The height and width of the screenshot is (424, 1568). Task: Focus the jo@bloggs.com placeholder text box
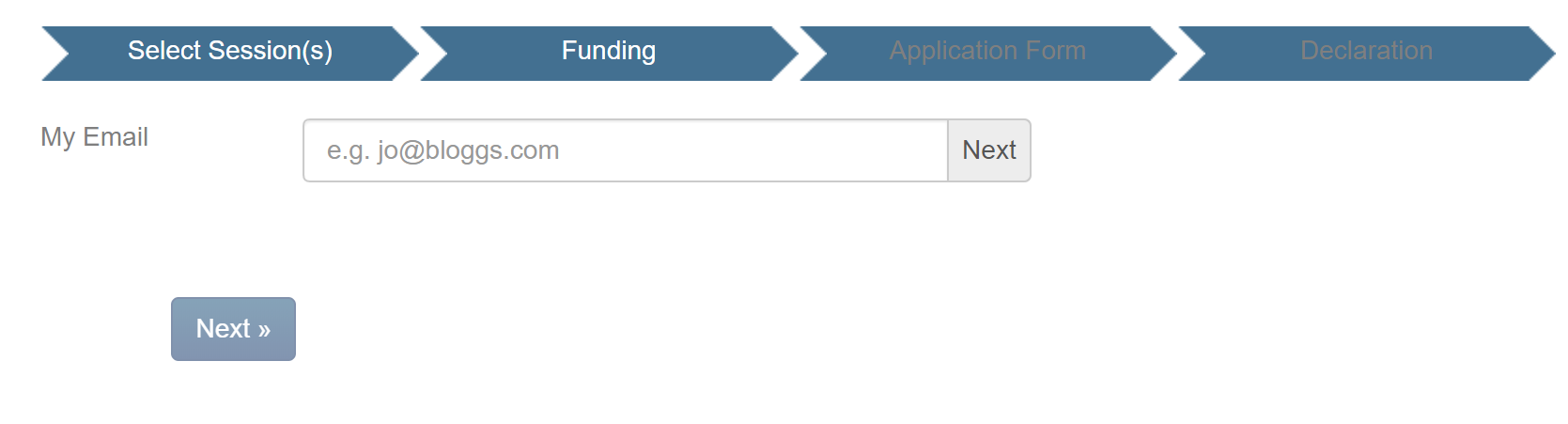point(625,150)
